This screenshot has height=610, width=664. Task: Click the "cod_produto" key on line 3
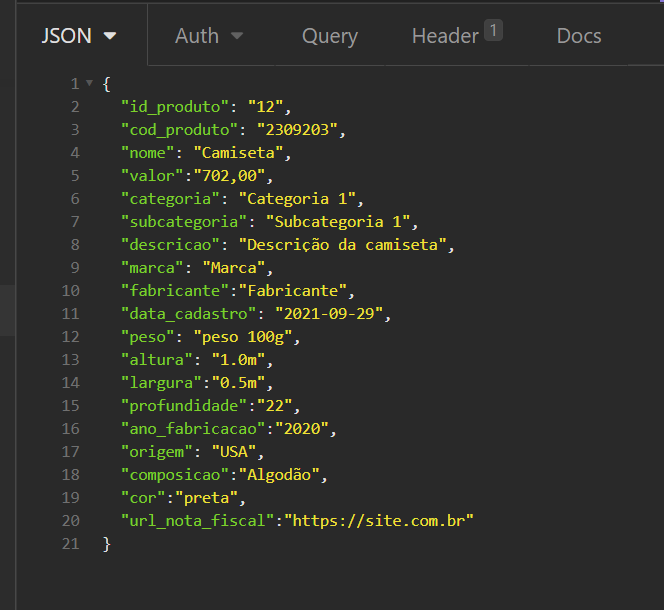(179, 130)
